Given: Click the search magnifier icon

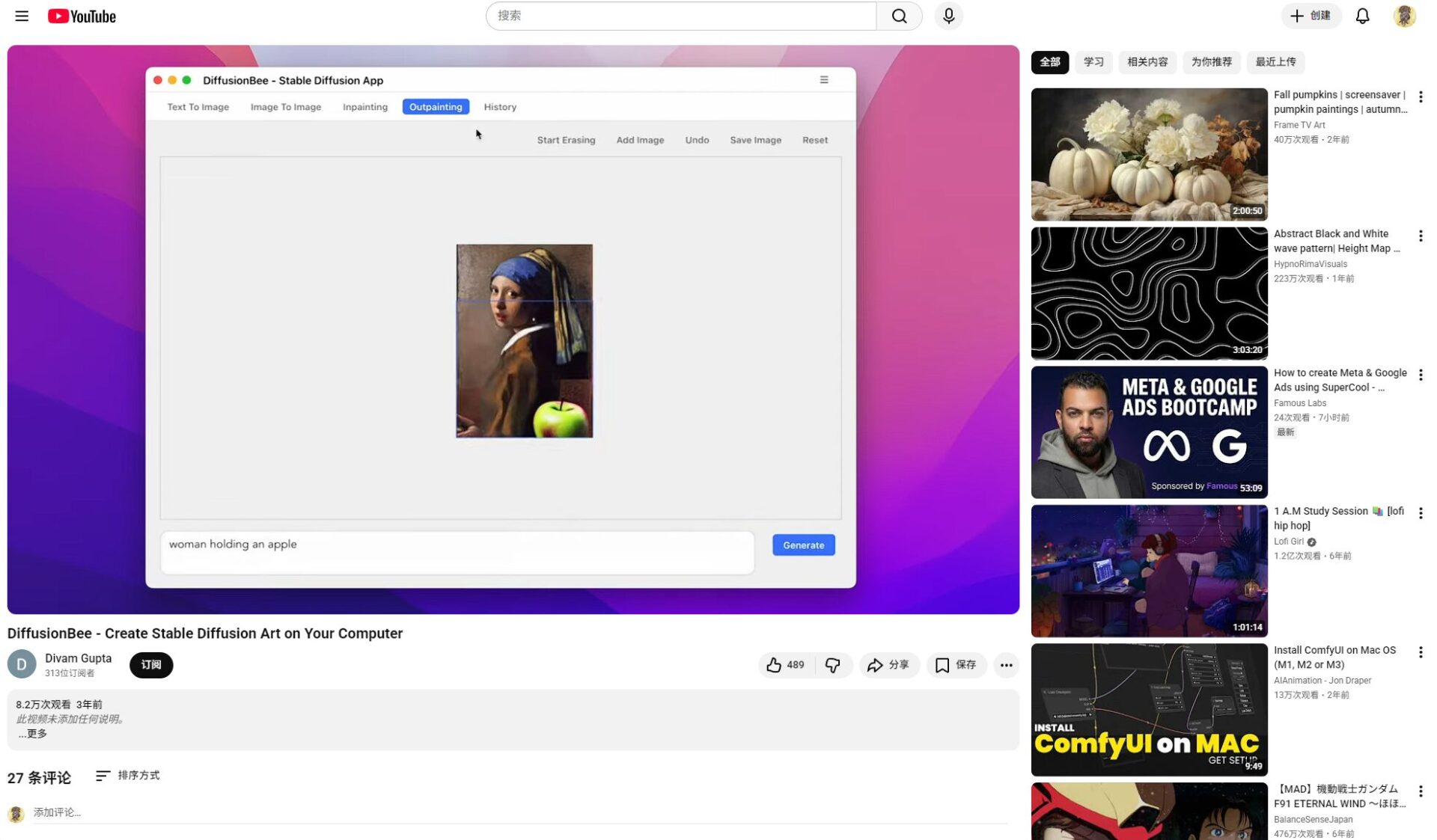Looking at the screenshot, I should (899, 16).
